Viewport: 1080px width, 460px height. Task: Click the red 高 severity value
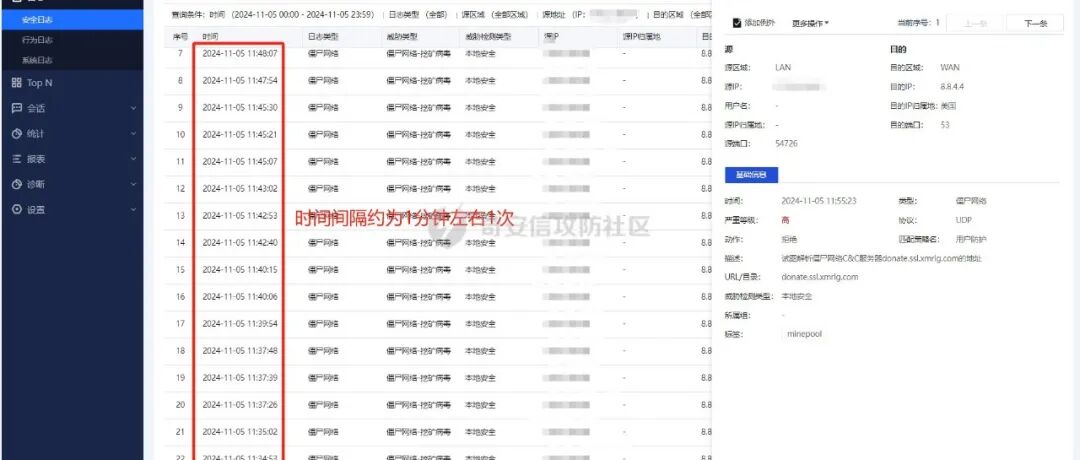point(785,220)
